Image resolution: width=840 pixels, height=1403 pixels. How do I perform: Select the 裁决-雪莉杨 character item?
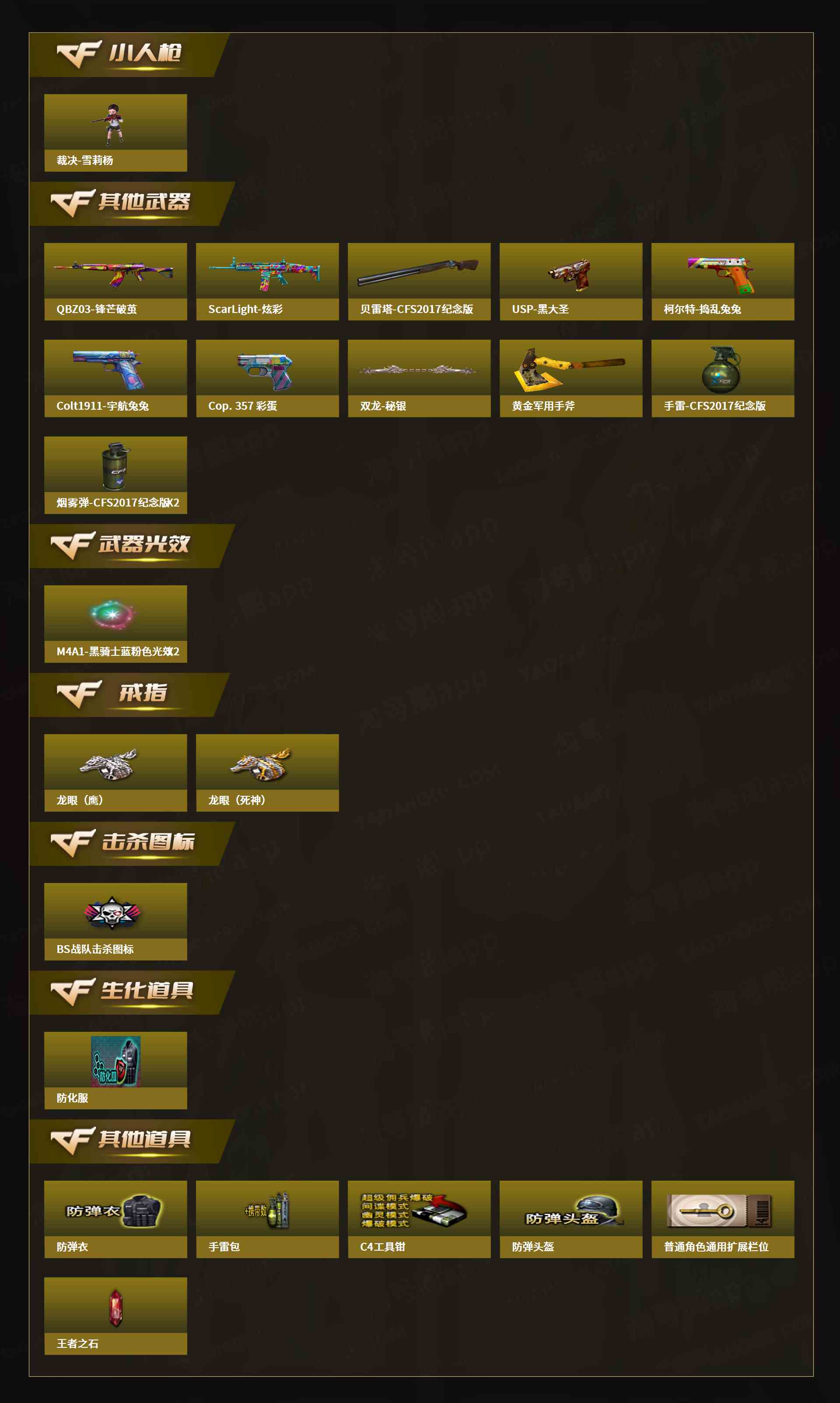click(x=115, y=133)
